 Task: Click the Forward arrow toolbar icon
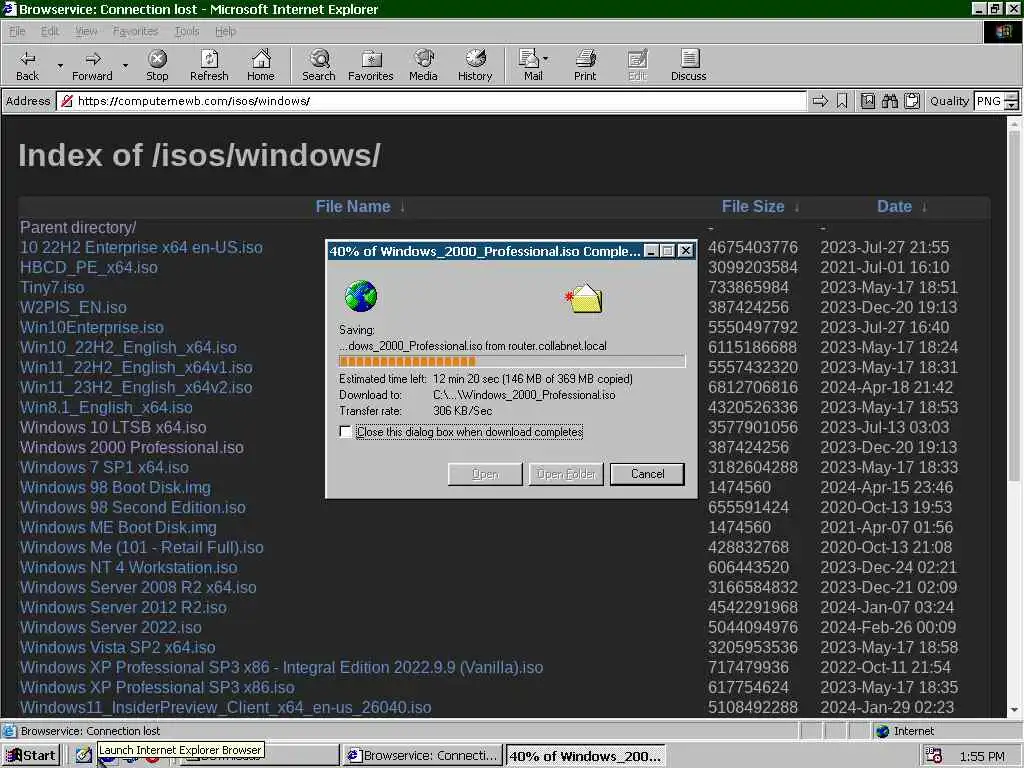[x=93, y=59]
